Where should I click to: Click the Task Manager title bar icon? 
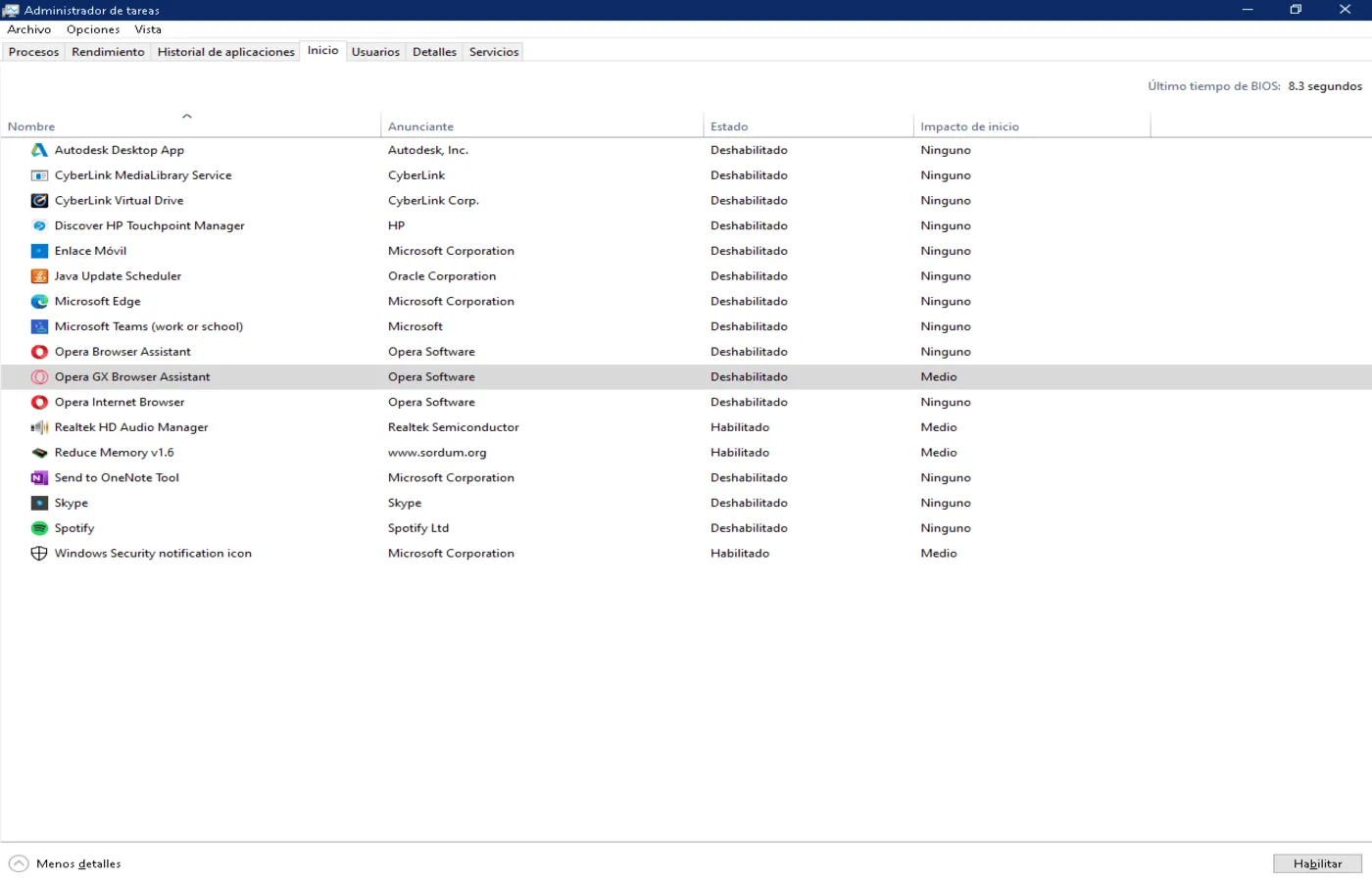[x=11, y=10]
